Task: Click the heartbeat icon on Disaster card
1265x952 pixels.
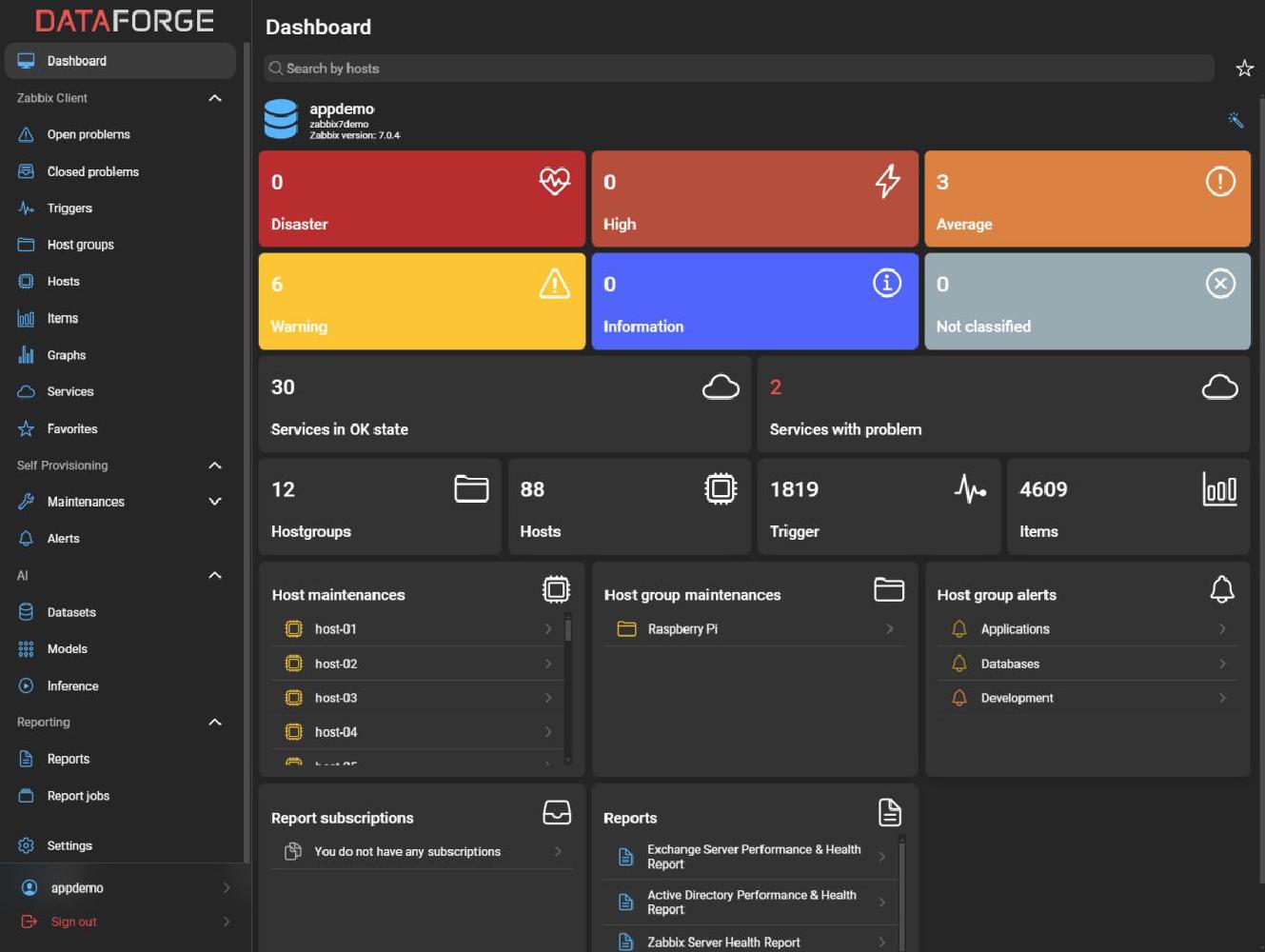Action: click(555, 181)
